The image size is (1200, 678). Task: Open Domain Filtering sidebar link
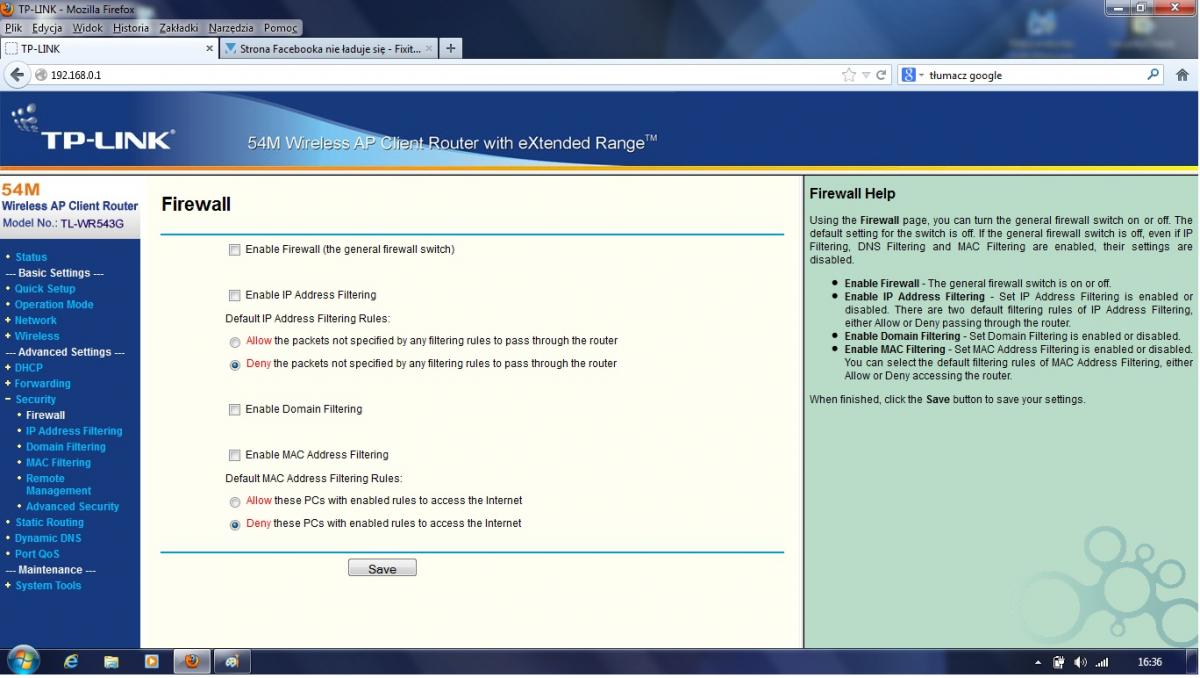coord(65,447)
